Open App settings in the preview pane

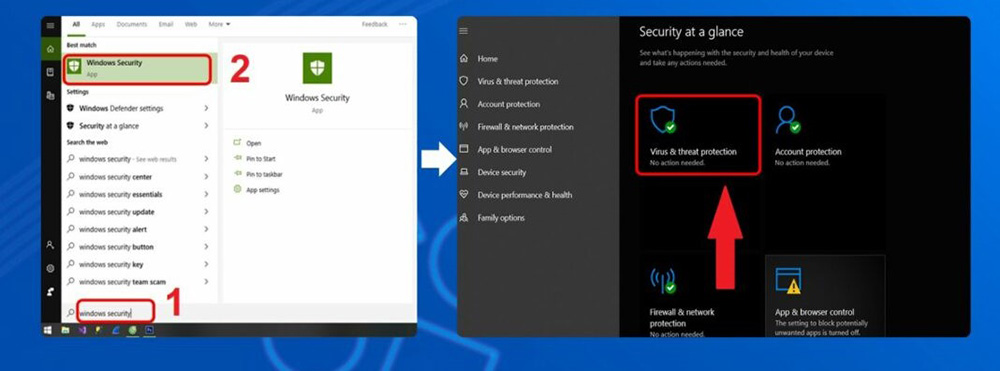[263, 190]
